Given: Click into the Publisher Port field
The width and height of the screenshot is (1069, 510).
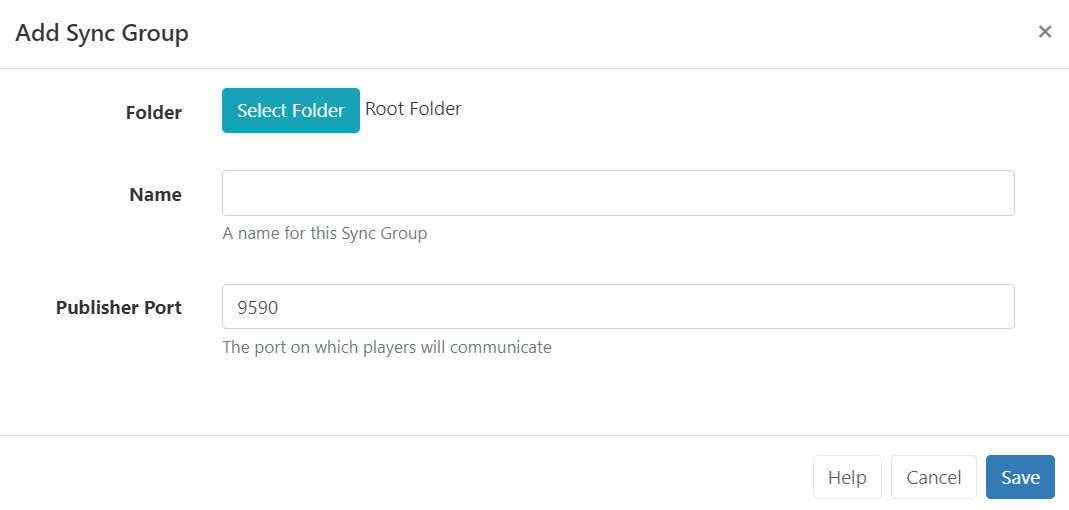Looking at the screenshot, I should [617, 307].
